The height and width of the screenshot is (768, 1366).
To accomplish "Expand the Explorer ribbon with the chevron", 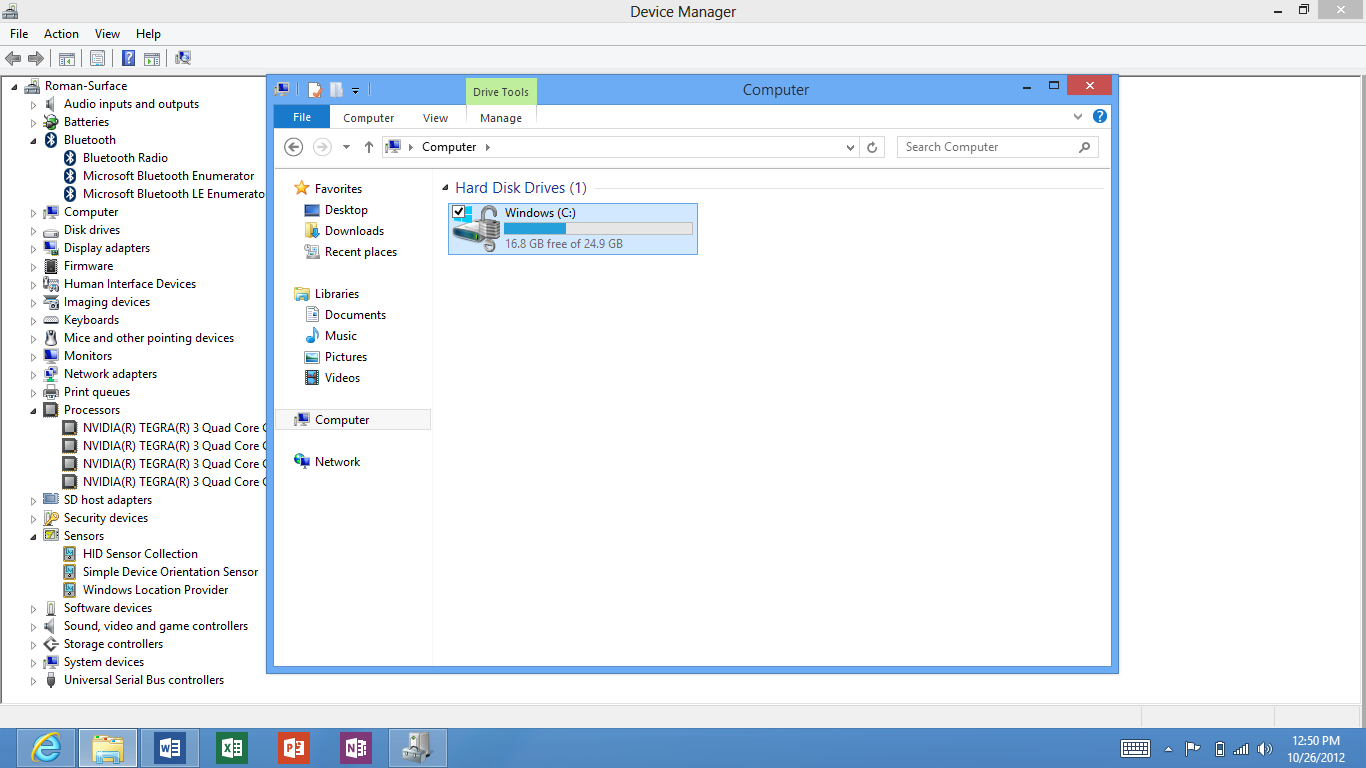I will click(1078, 116).
